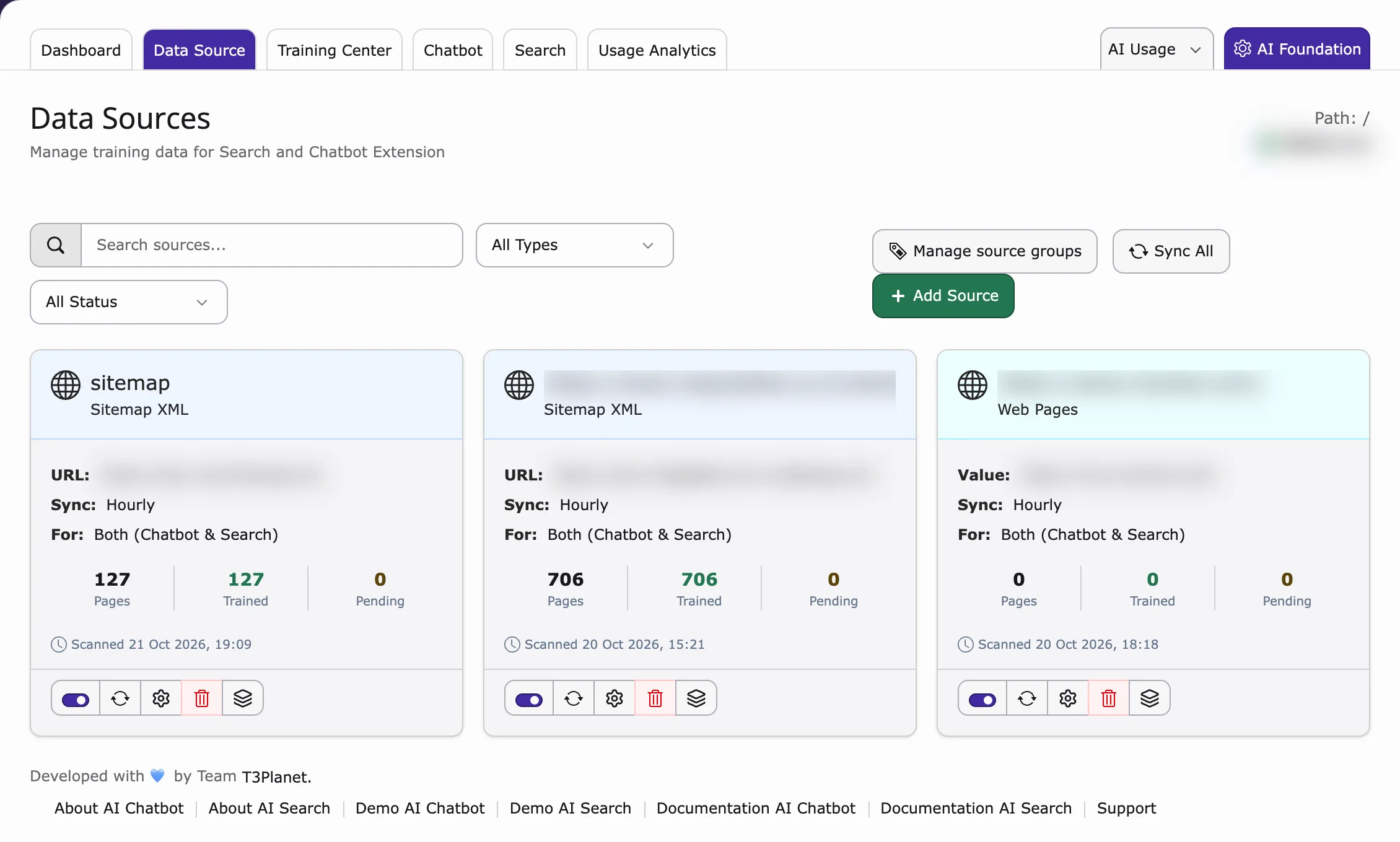Open layers icon on 127-page sitemap card
This screenshot has width=1400, height=842.
tap(243, 698)
